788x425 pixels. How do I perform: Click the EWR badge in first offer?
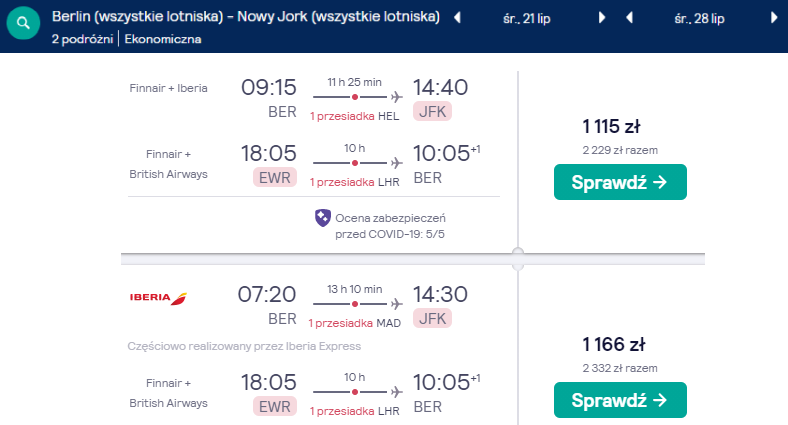274,178
